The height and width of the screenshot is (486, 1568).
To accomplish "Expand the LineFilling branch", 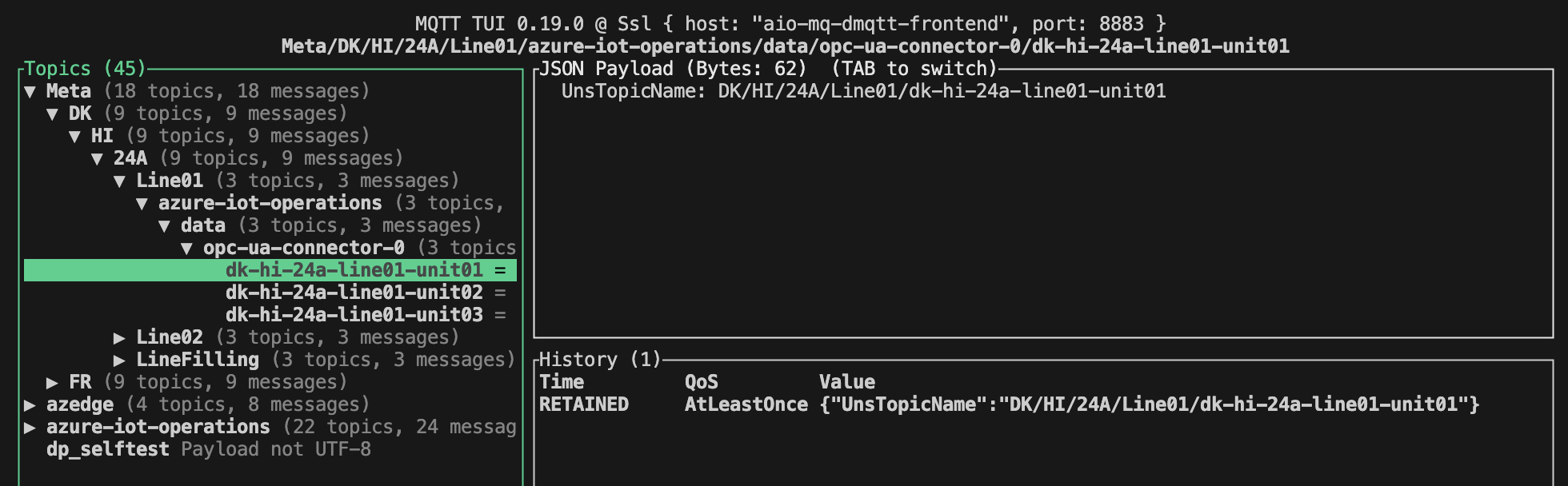I will 120,359.
